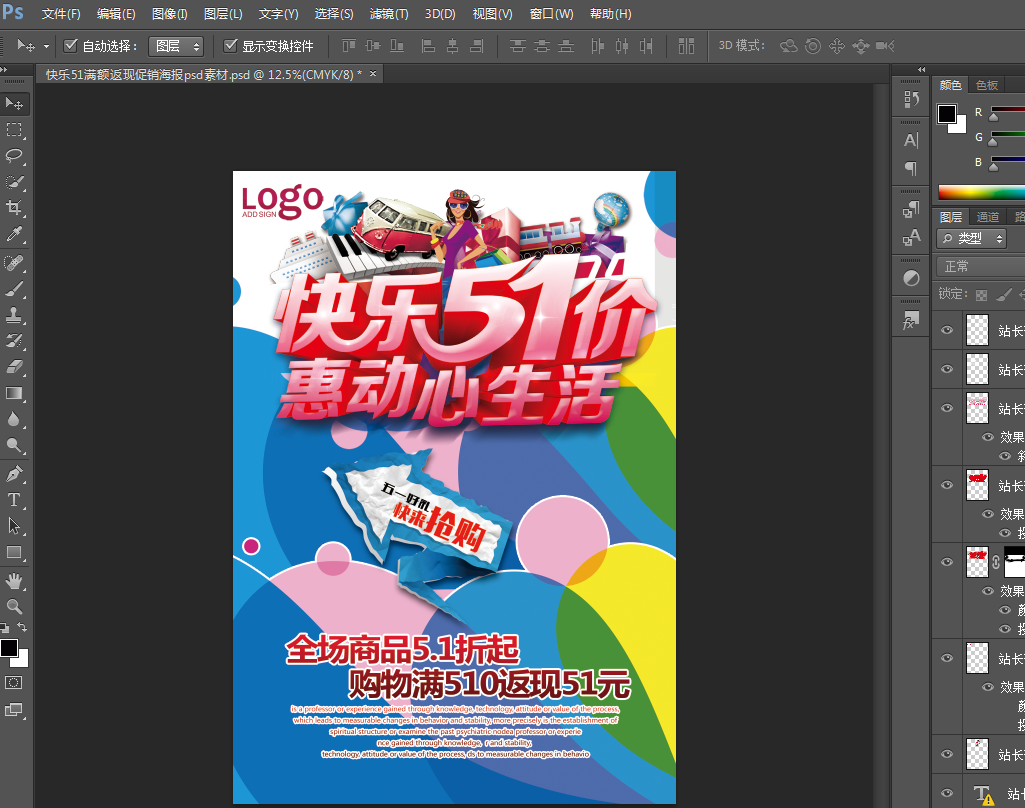
Task: Choose the Zoom tool in toolbox
Action: pos(15,606)
